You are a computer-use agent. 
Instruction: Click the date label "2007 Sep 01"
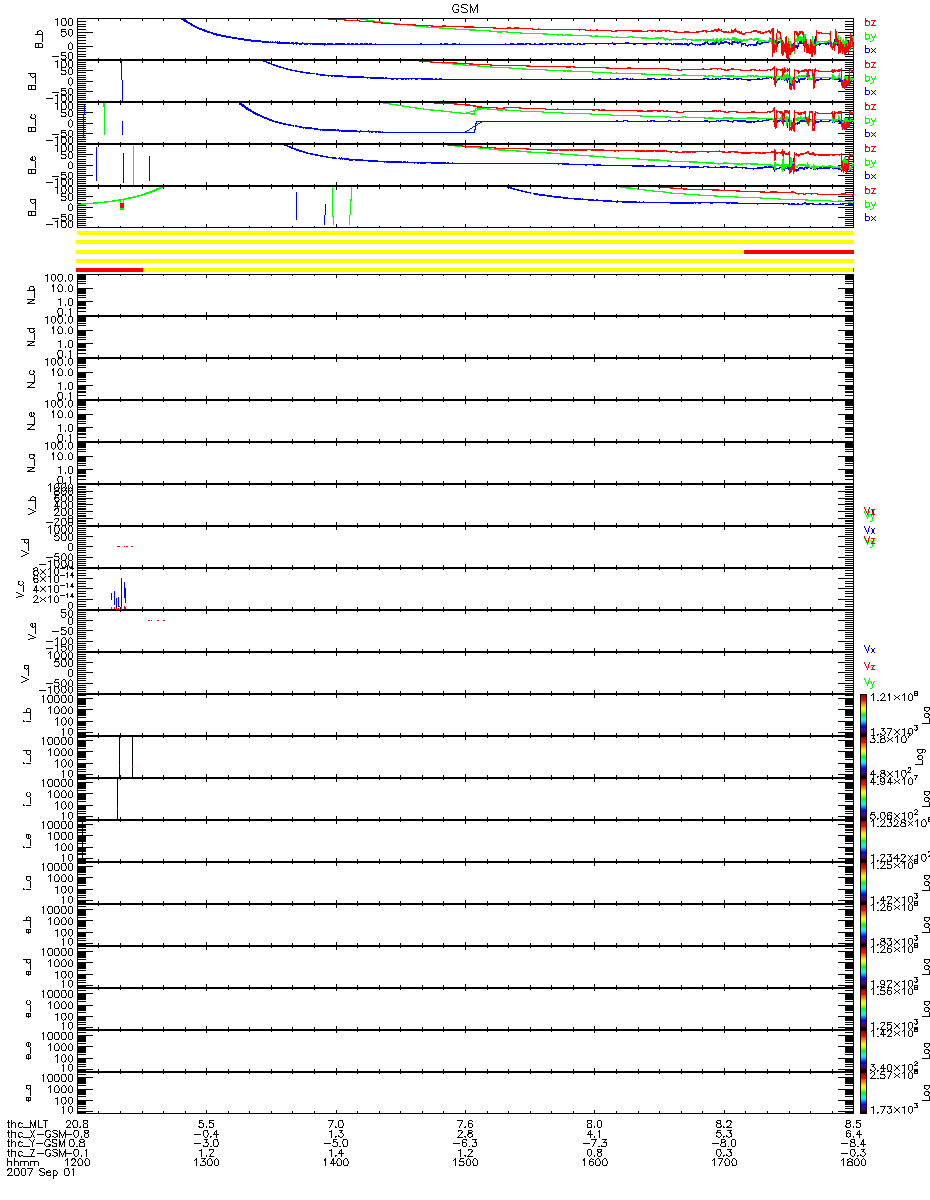pos(40,1174)
